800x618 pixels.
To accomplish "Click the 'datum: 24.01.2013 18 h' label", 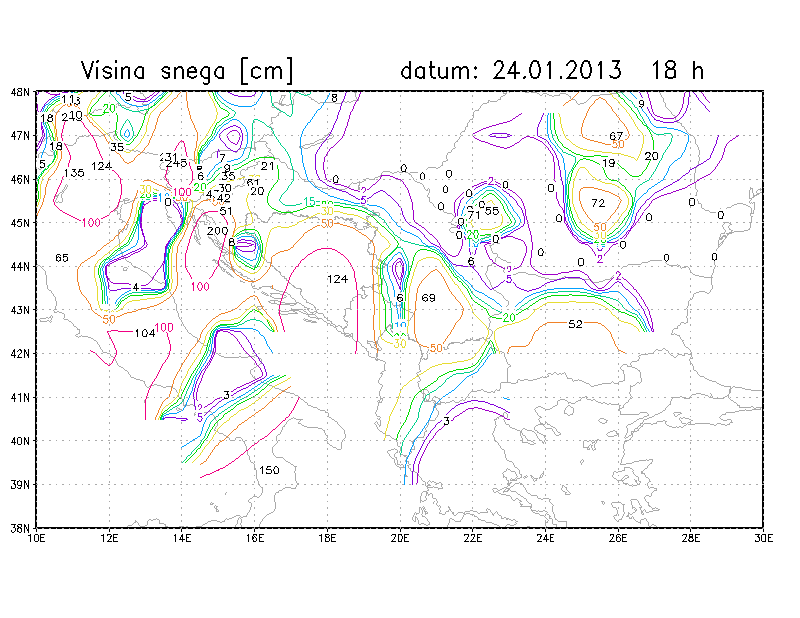I will pos(552,70).
